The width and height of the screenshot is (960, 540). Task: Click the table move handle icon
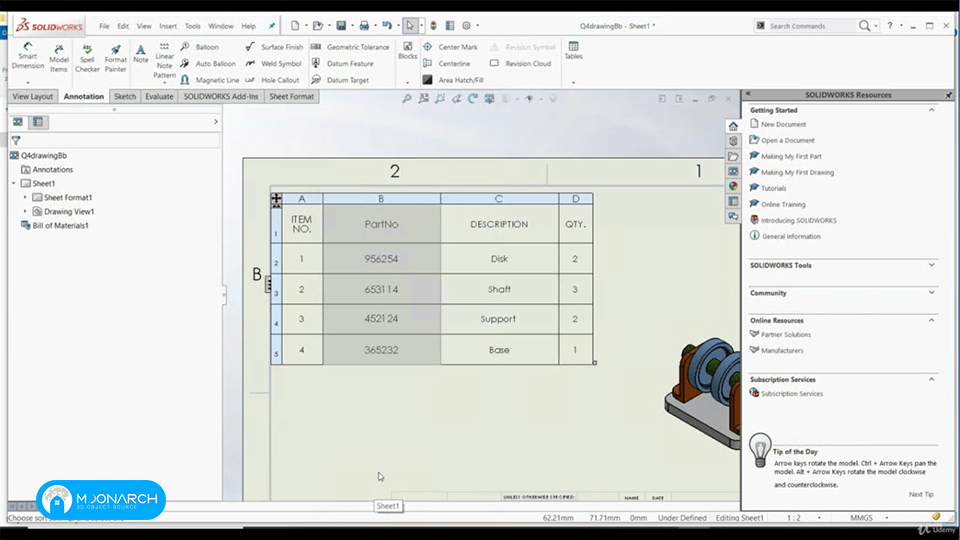(x=276, y=198)
